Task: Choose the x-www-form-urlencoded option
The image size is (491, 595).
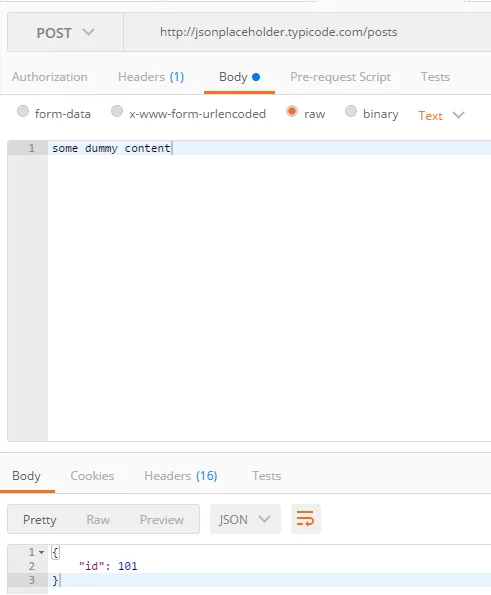Action: 117,112
